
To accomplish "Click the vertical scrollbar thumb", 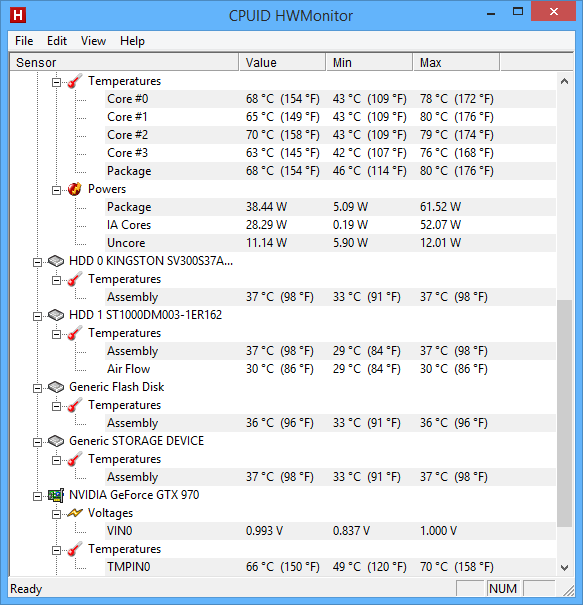I will pos(564,413).
